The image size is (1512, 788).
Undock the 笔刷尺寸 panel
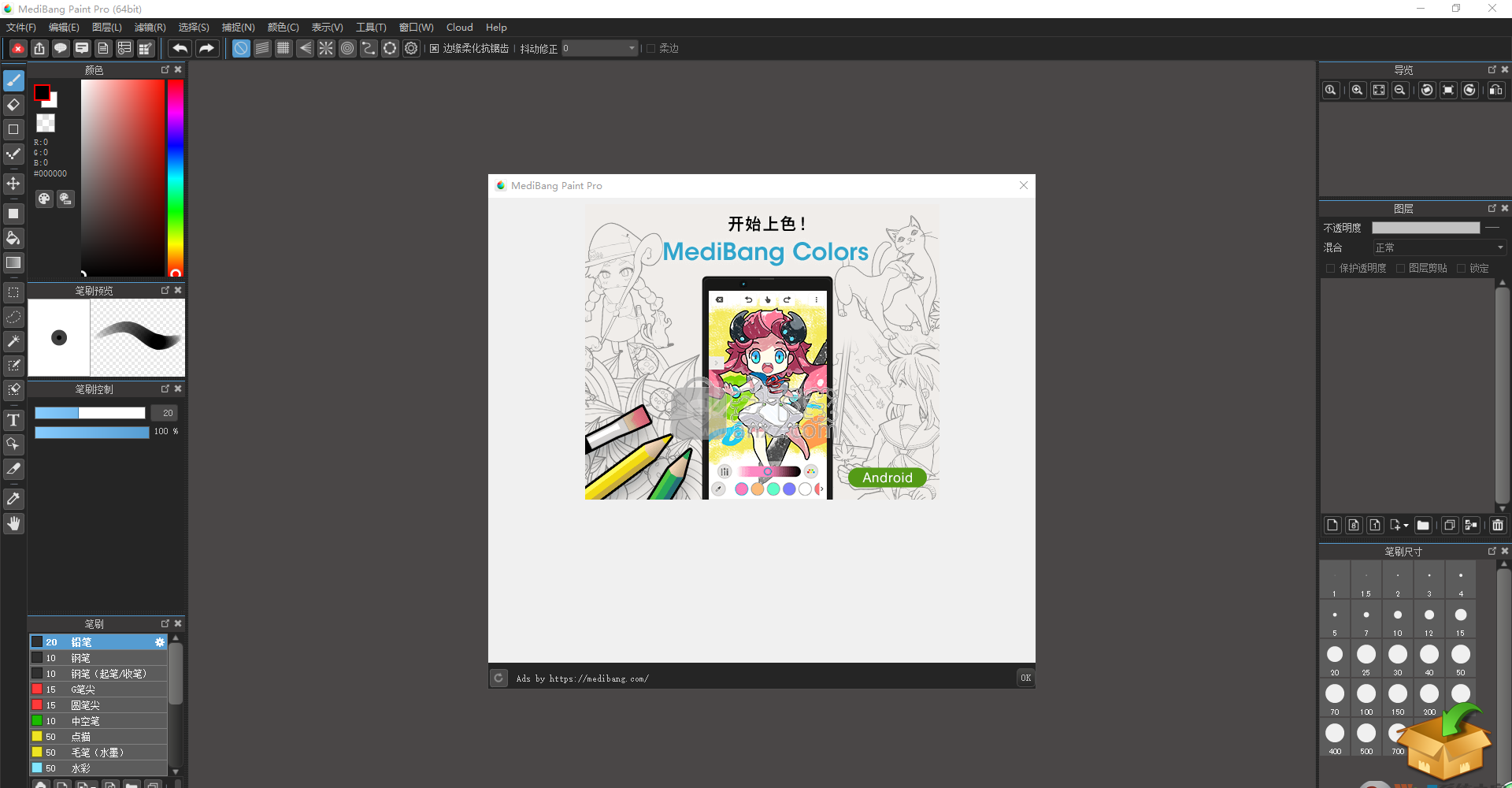pos(1492,551)
